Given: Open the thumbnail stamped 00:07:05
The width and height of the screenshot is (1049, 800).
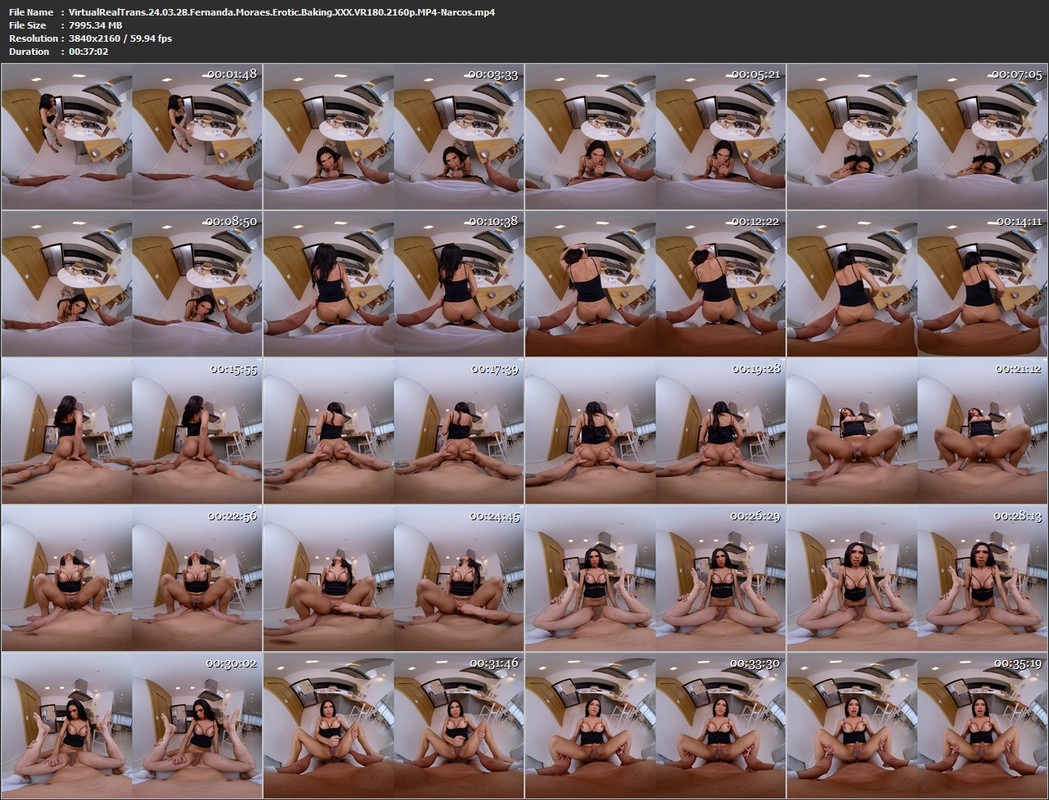Looking at the screenshot, I should [917, 136].
